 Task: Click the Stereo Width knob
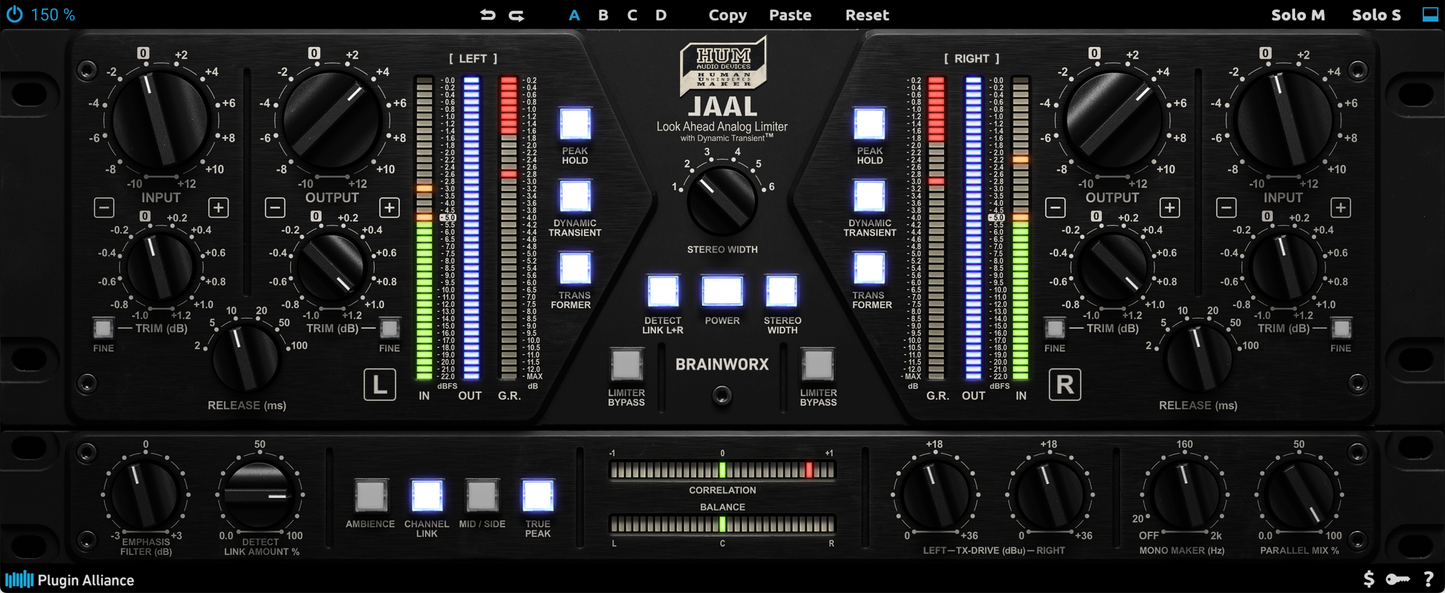[722, 201]
